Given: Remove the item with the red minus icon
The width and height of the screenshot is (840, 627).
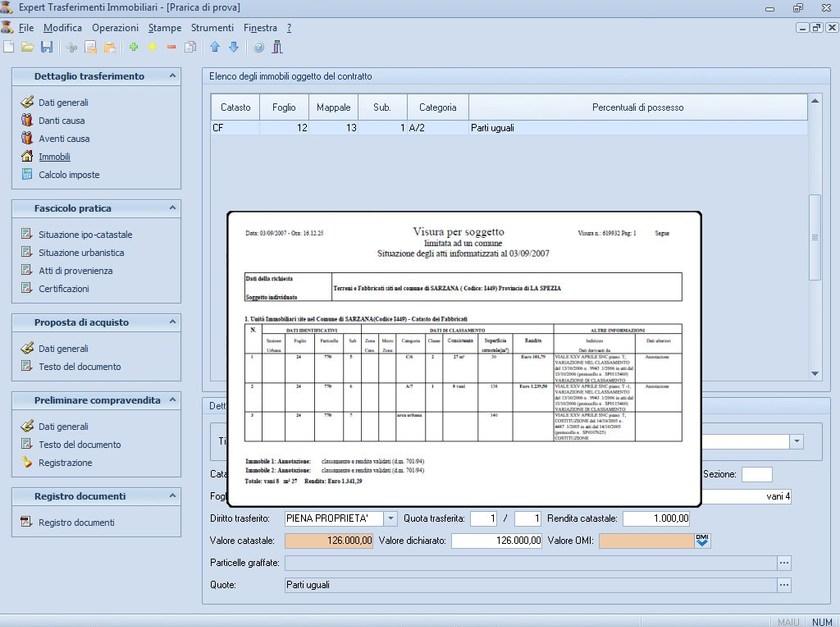Looking at the screenshot, I should [x=171, y=47].
